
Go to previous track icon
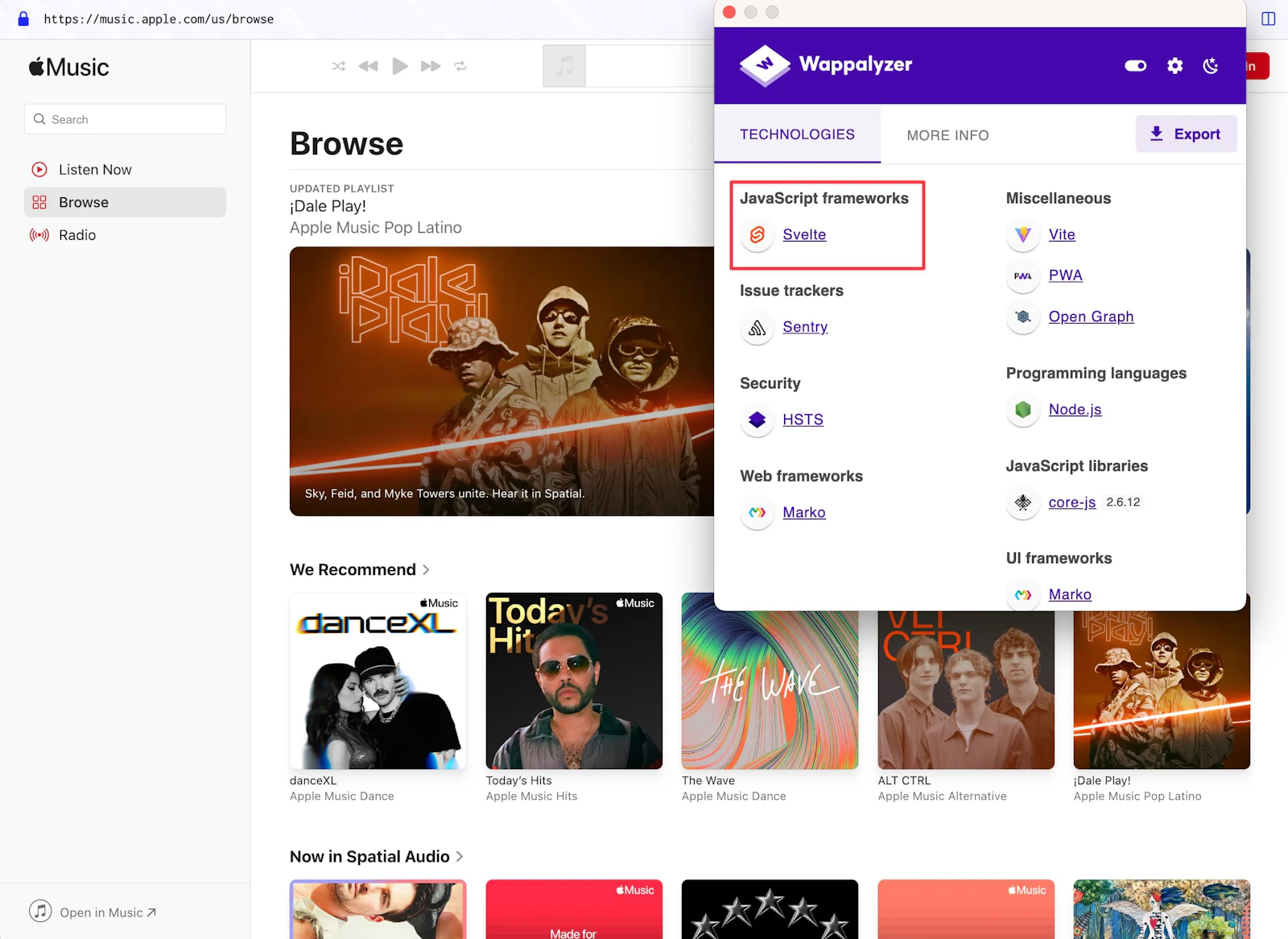[368, 66]
